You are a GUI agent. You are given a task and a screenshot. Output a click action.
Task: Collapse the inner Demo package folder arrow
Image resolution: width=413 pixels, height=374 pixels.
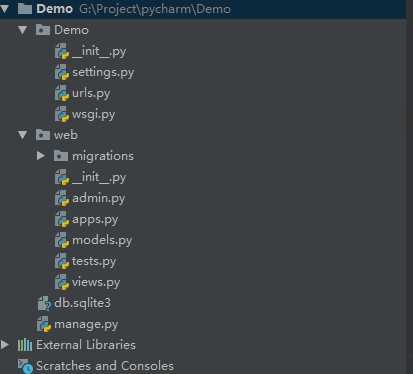coord(22,30)
